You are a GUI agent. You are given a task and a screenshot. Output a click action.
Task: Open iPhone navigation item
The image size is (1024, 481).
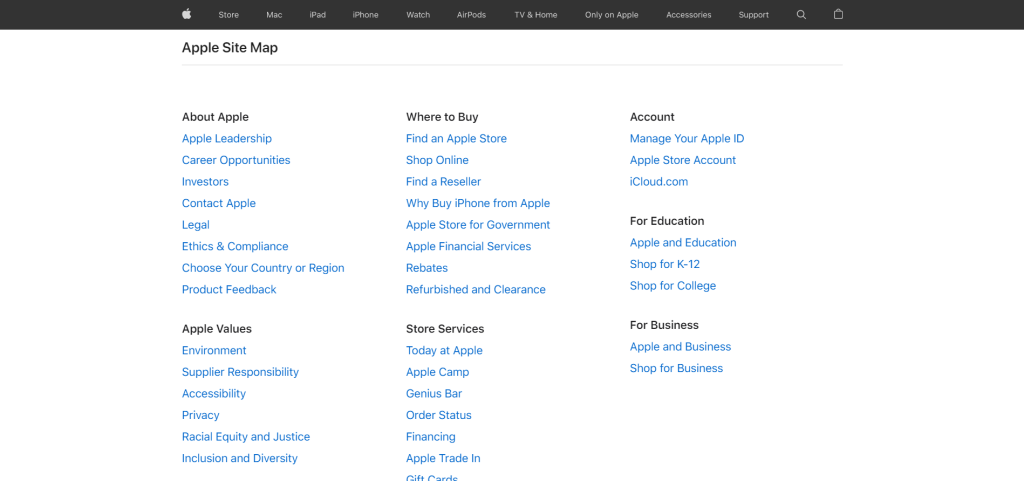(x=366, y=14)
